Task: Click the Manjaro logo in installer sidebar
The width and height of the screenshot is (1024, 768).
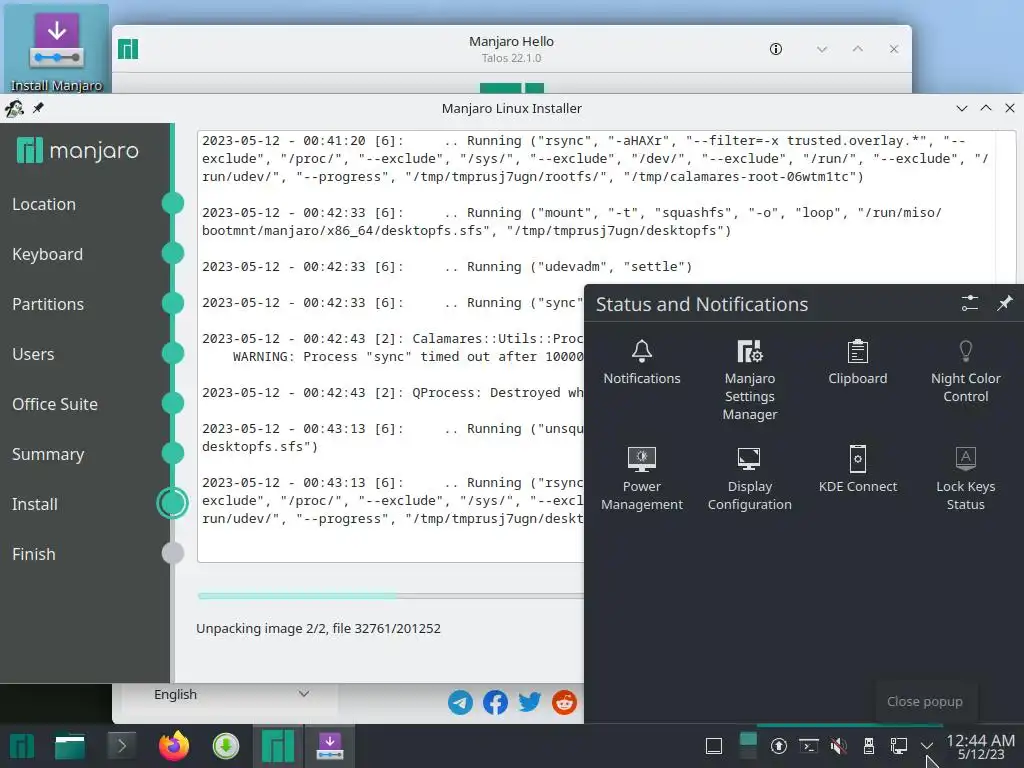Action: point(78,151)
